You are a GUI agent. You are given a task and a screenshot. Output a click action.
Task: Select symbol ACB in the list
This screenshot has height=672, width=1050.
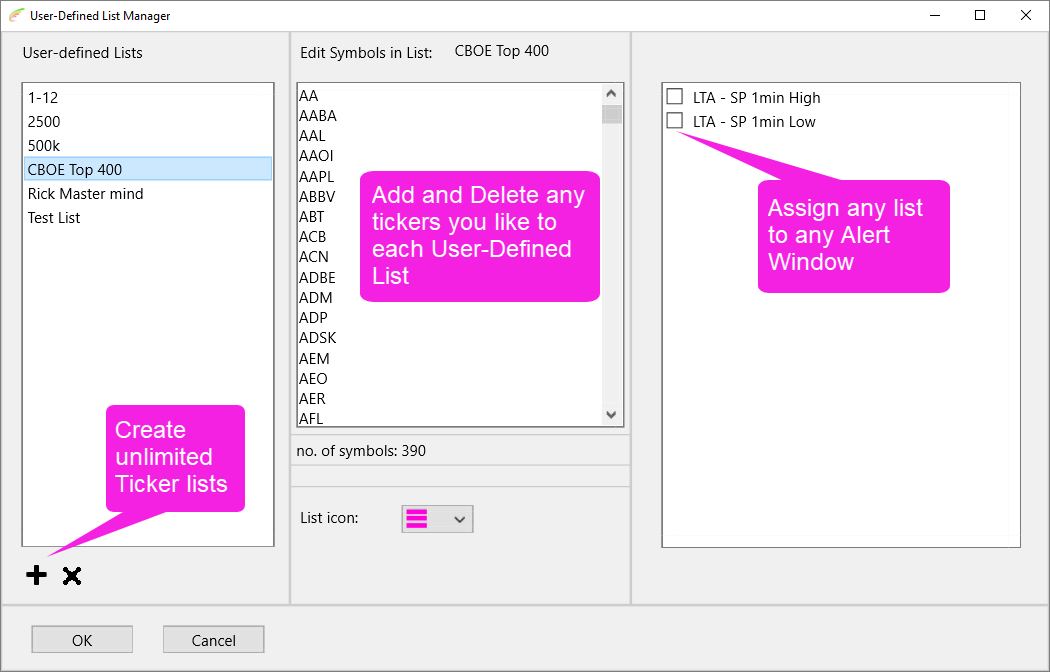click(x=450, y=237)
